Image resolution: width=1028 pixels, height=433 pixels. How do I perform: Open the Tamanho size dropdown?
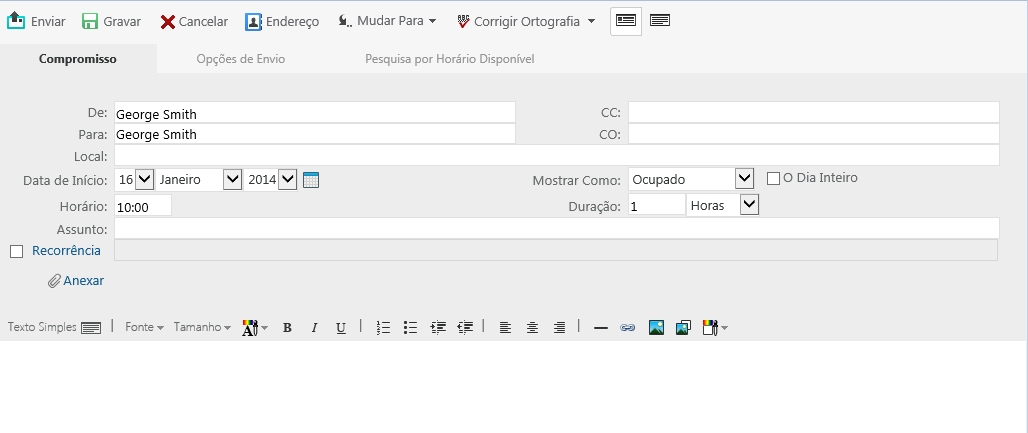(202, 327)
